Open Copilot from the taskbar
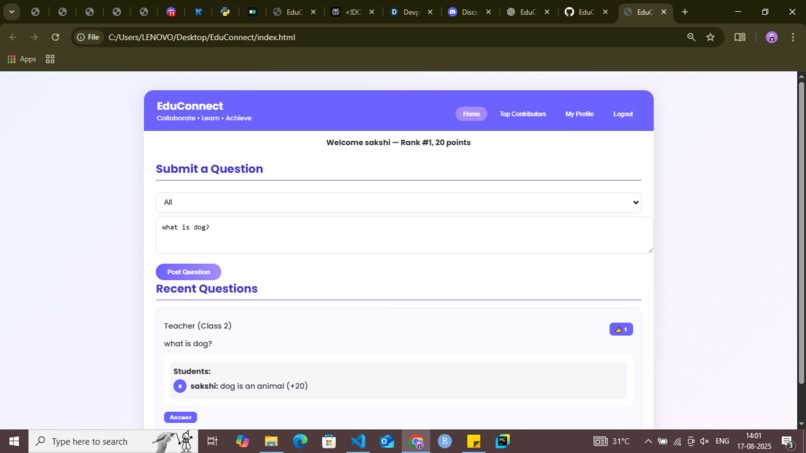 242,441
